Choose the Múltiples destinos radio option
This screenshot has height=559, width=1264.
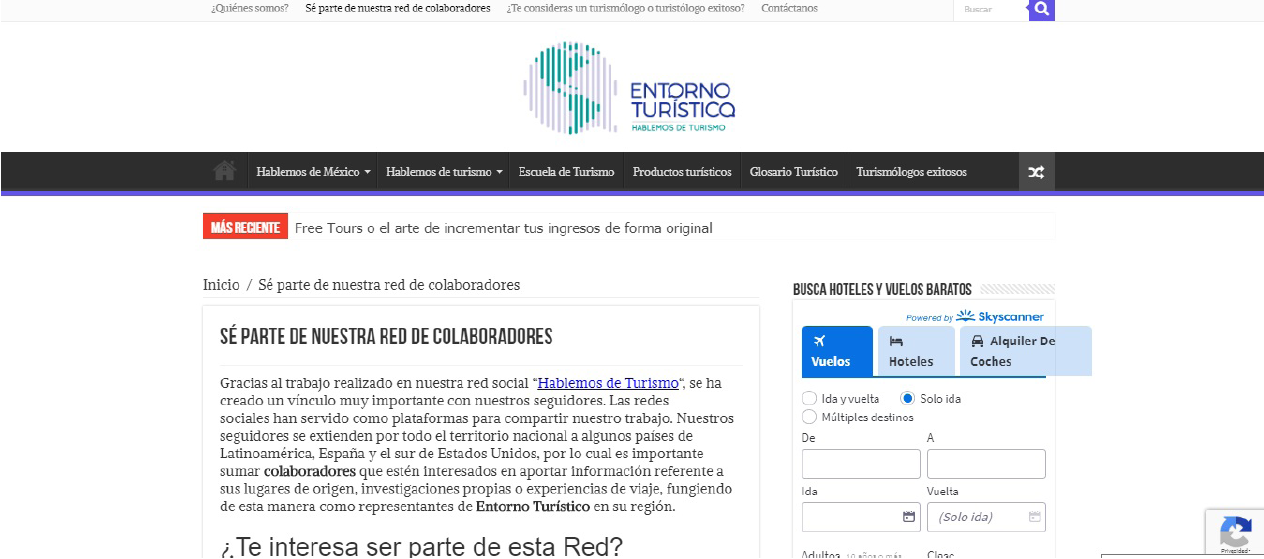point(810,417)
